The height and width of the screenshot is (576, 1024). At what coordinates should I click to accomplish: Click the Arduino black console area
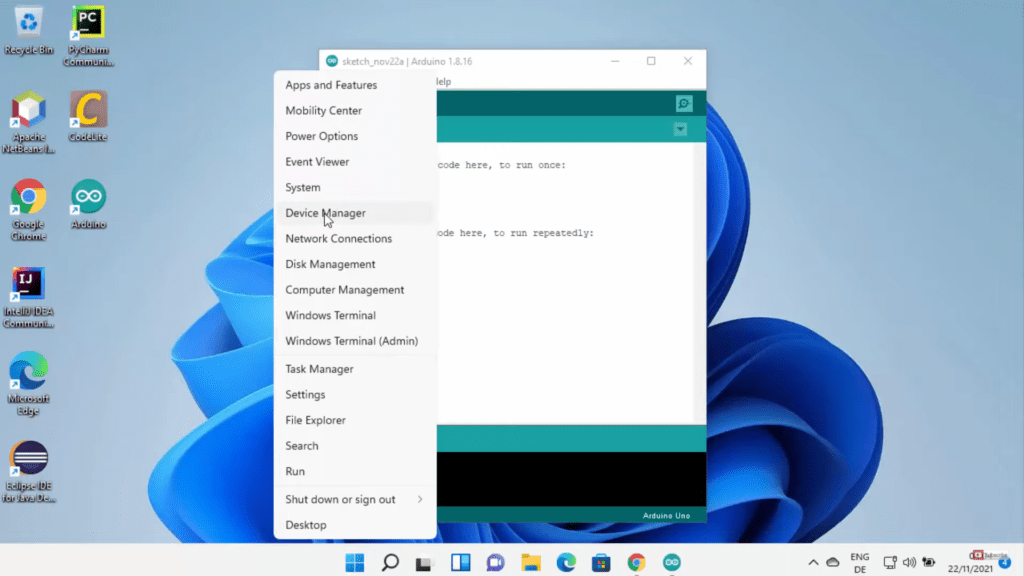pyautogui.click(x=571, y=479)
